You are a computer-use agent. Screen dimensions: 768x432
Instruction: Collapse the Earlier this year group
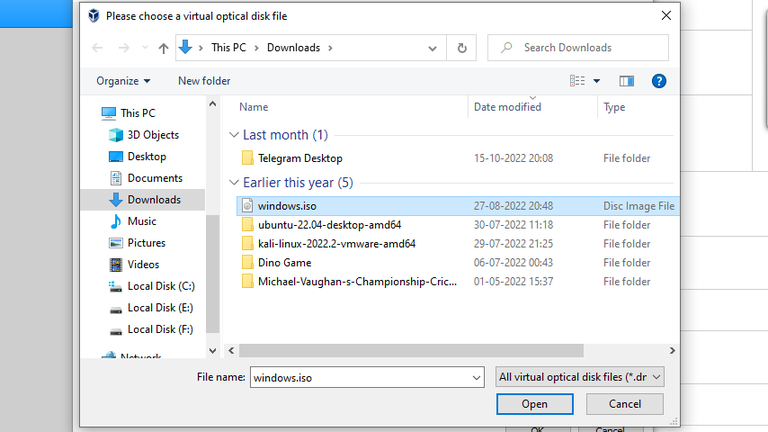(234, 182)
